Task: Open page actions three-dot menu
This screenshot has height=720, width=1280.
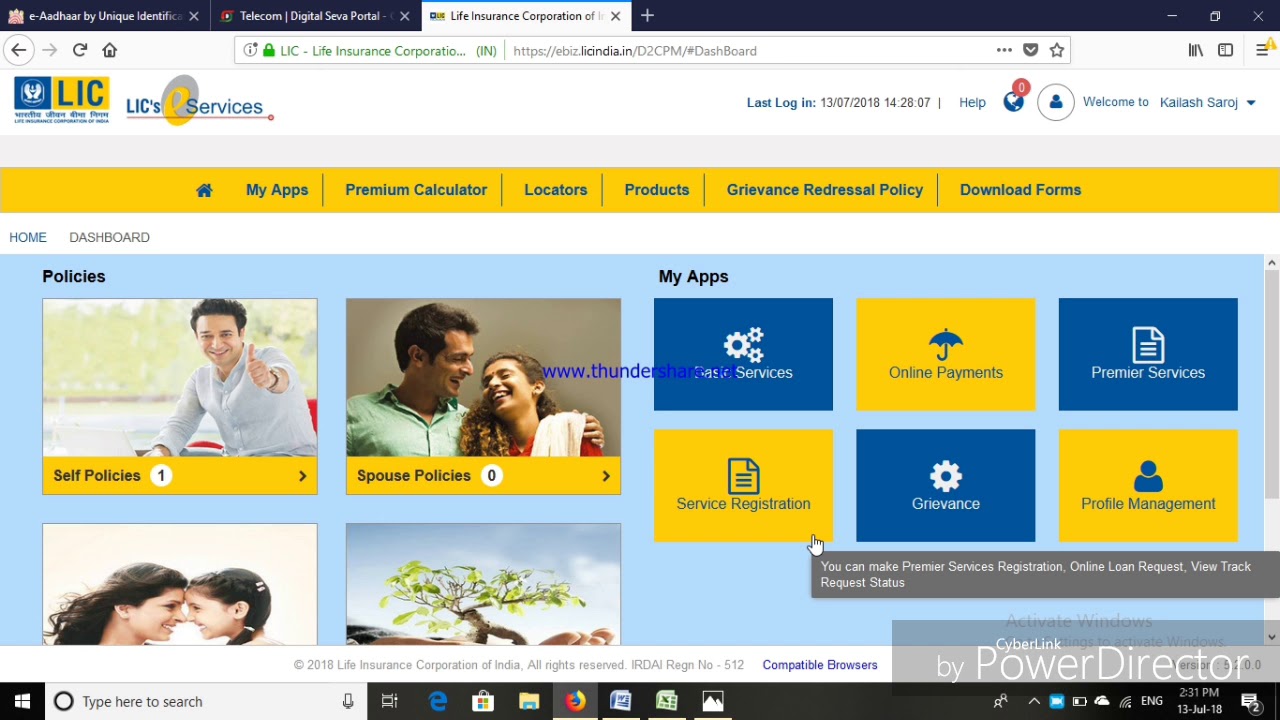Action: 1004,50
